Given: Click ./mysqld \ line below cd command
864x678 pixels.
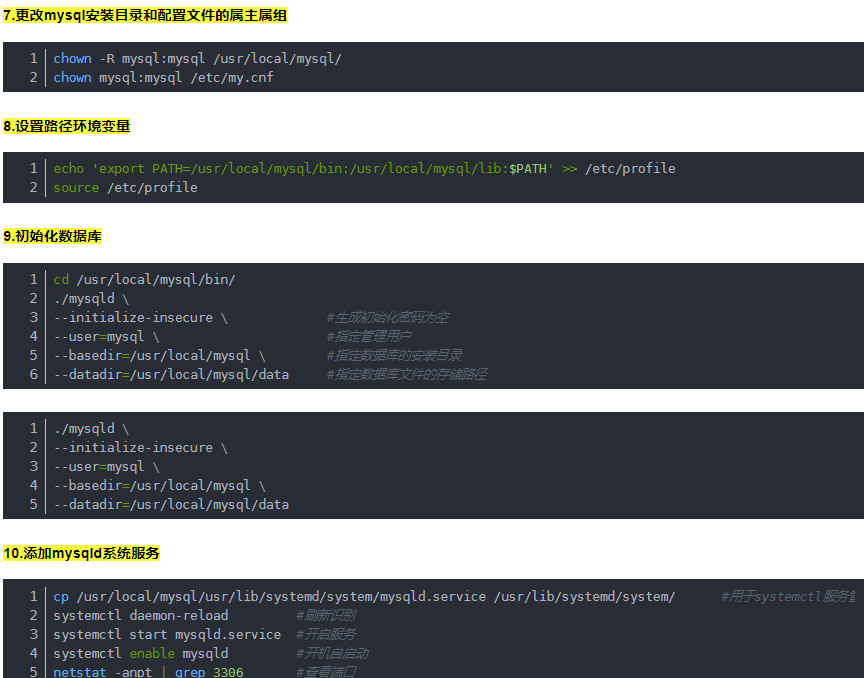Looking at the screenshot, I should [x=91, y=299].
